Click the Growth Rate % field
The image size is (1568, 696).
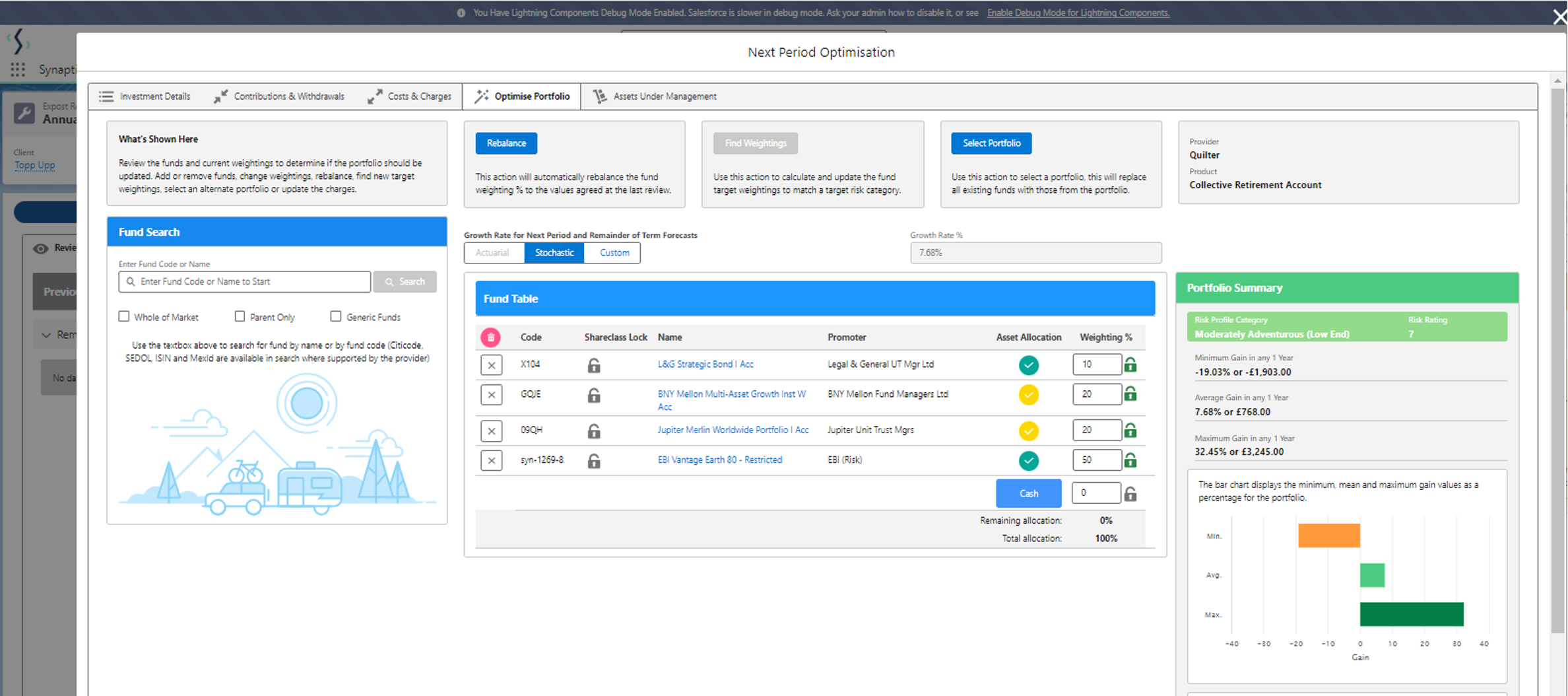[1035, 253]
